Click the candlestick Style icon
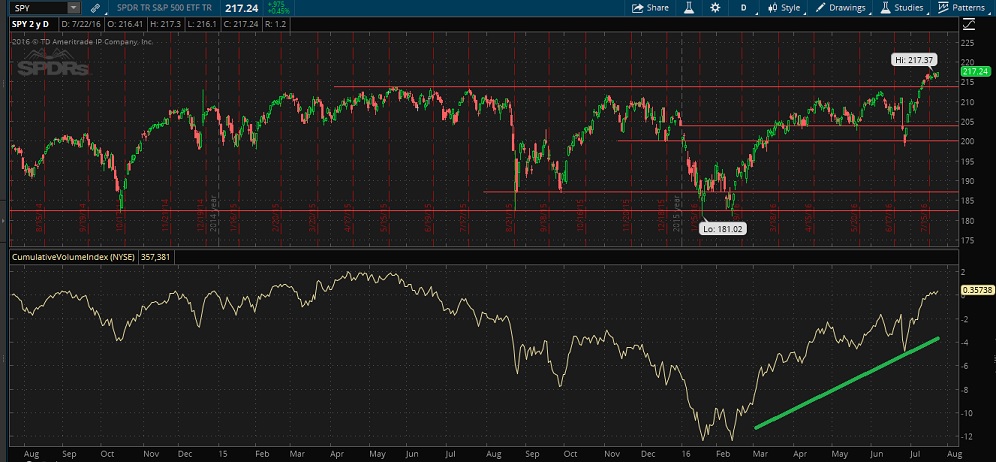 click(x=772, y=8)
